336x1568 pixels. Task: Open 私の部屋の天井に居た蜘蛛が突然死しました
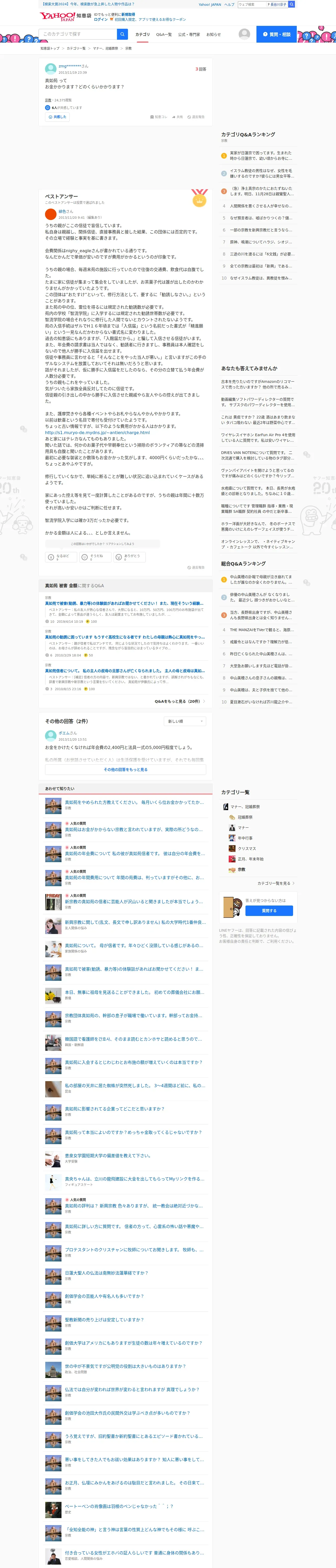[x=135, y=1086]
